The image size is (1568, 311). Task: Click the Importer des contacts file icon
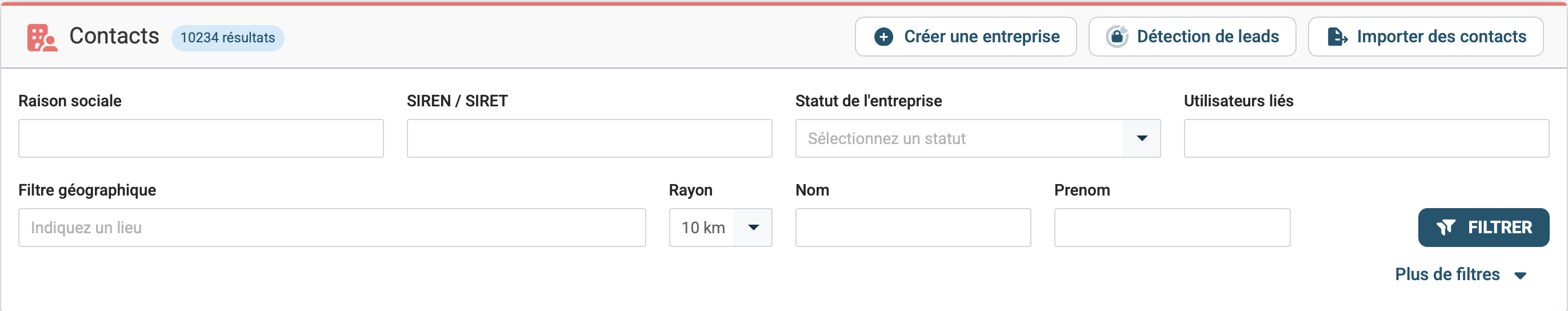pos(1337,37)
